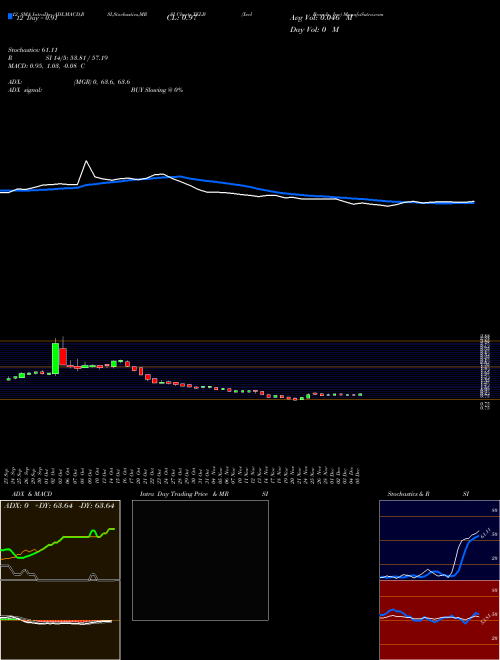Click the '61.11' label on Stochastics line
Viewport: 500px width, 660px height.
[x=484, y=533]
